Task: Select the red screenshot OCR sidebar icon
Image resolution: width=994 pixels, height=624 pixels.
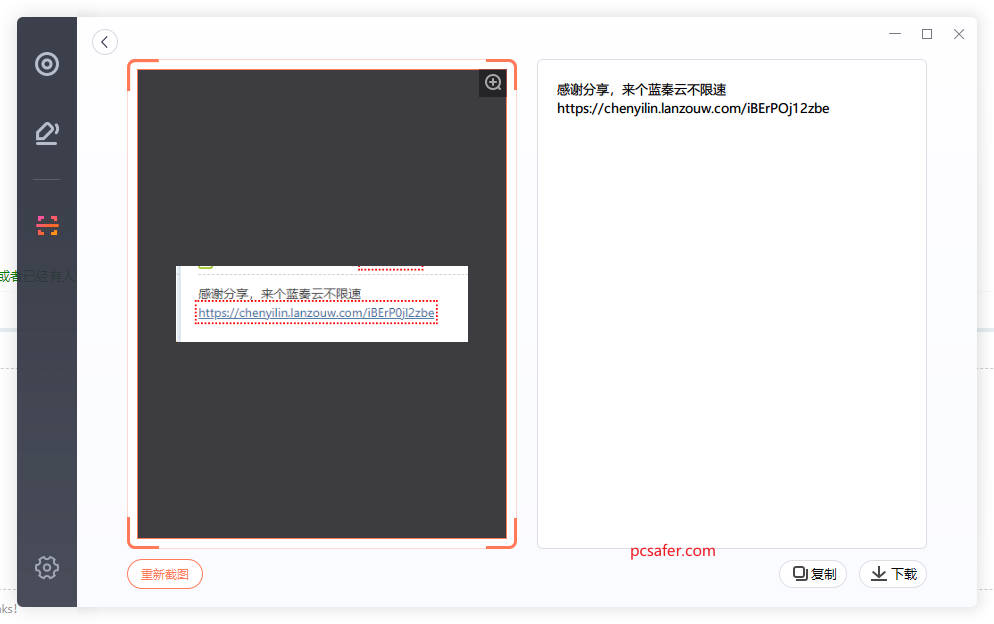Action: click(x=47, y=225)
